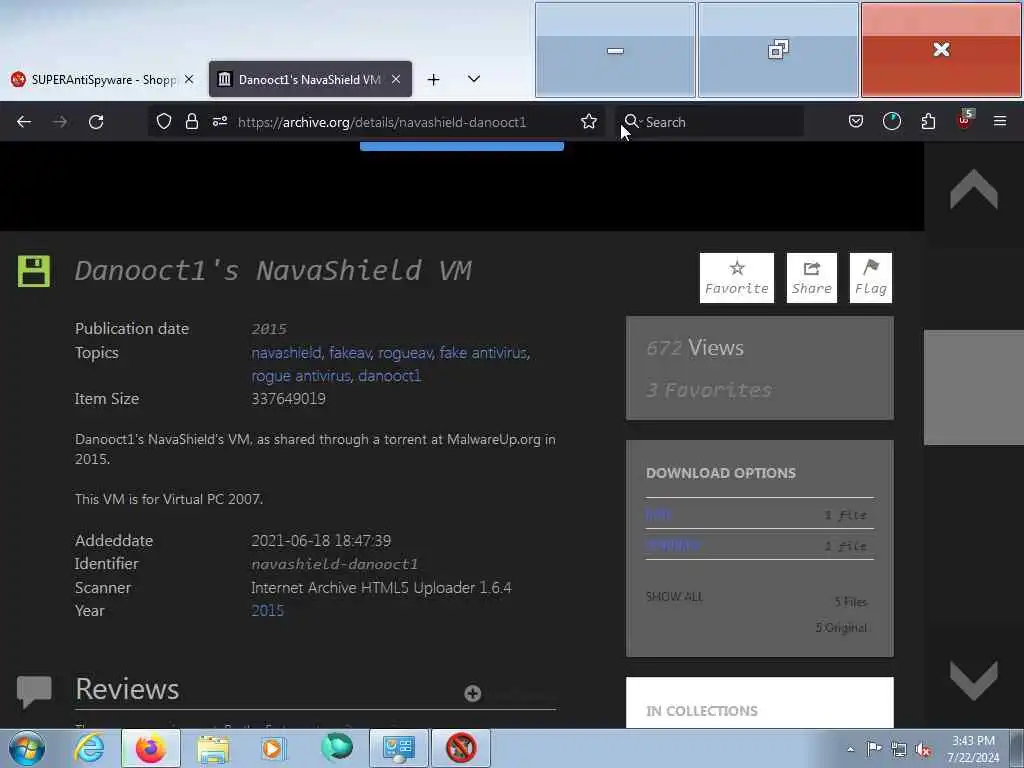Open the extensions puzzle icon
The width and height of the screenshot is (1024, 768).
point(928,121)
